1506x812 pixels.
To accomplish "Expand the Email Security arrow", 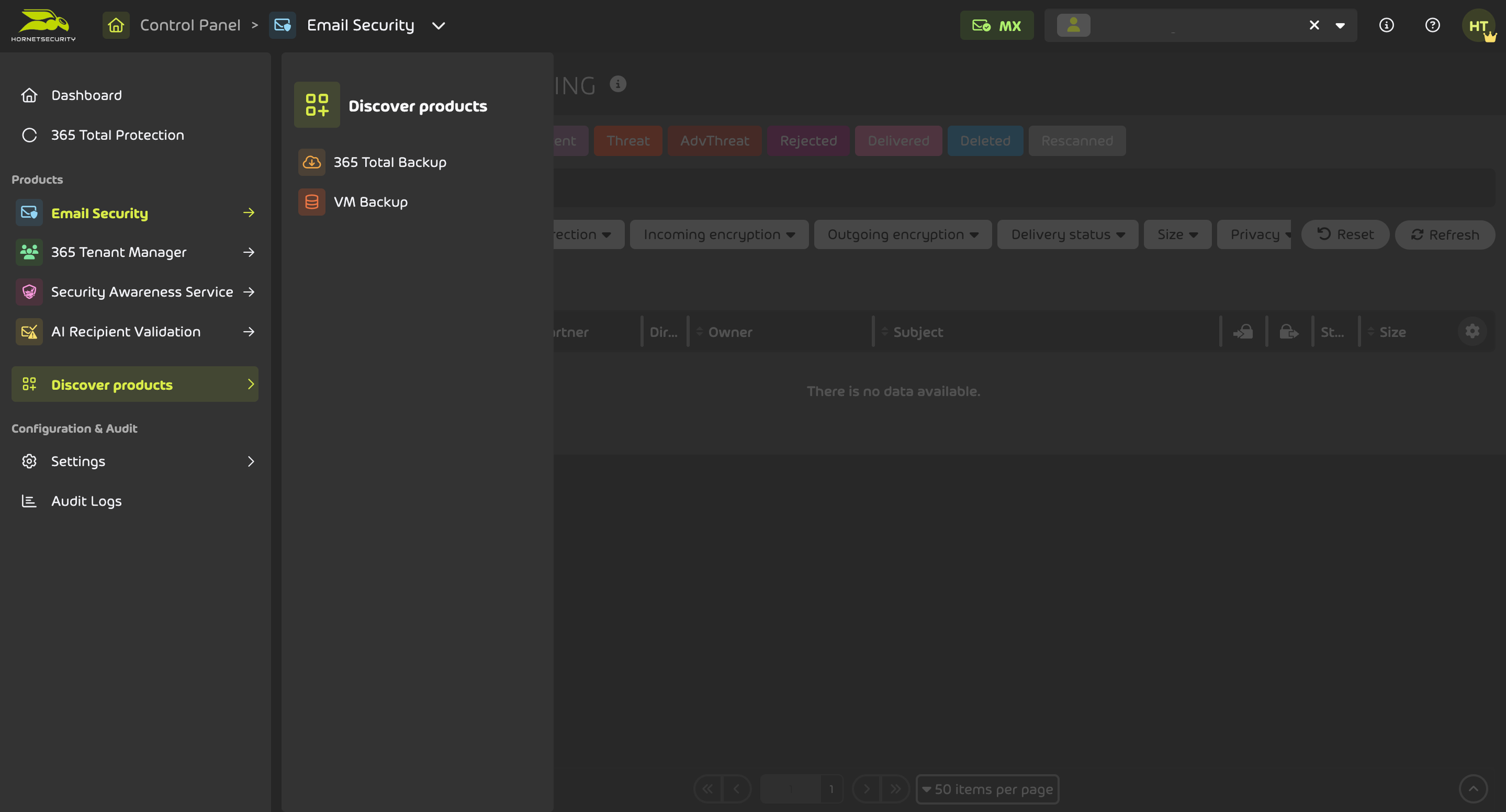I will coord(249,213).
